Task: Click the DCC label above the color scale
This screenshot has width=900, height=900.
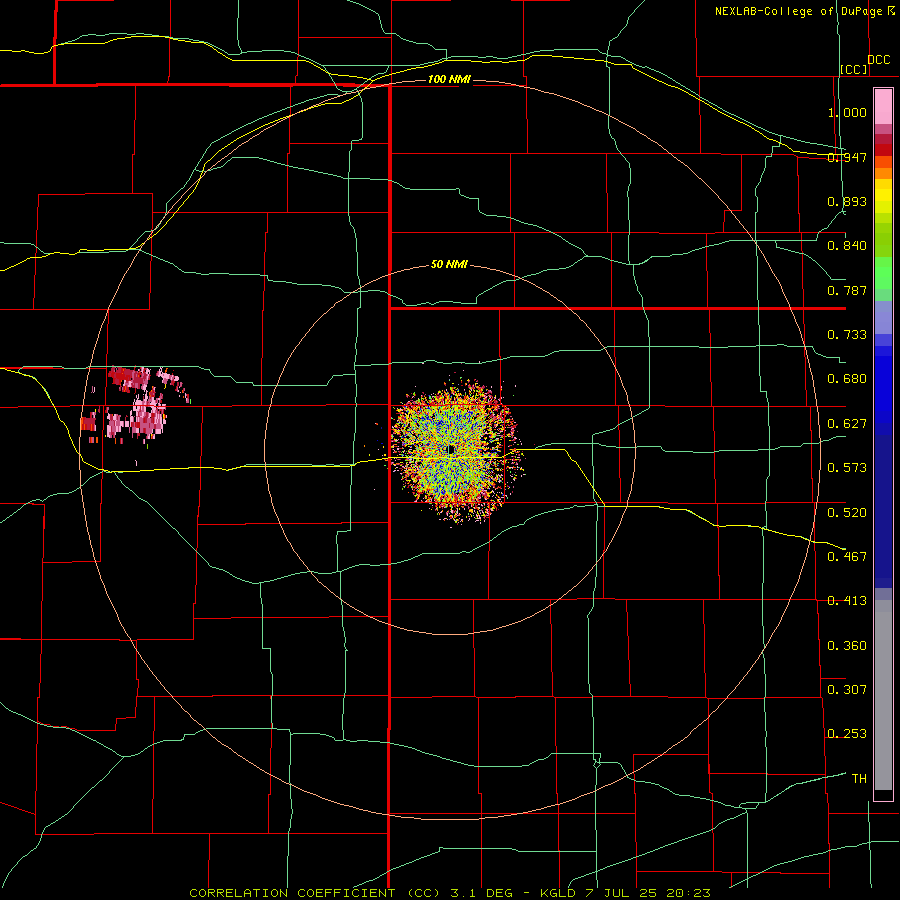Action: (879, 60)
